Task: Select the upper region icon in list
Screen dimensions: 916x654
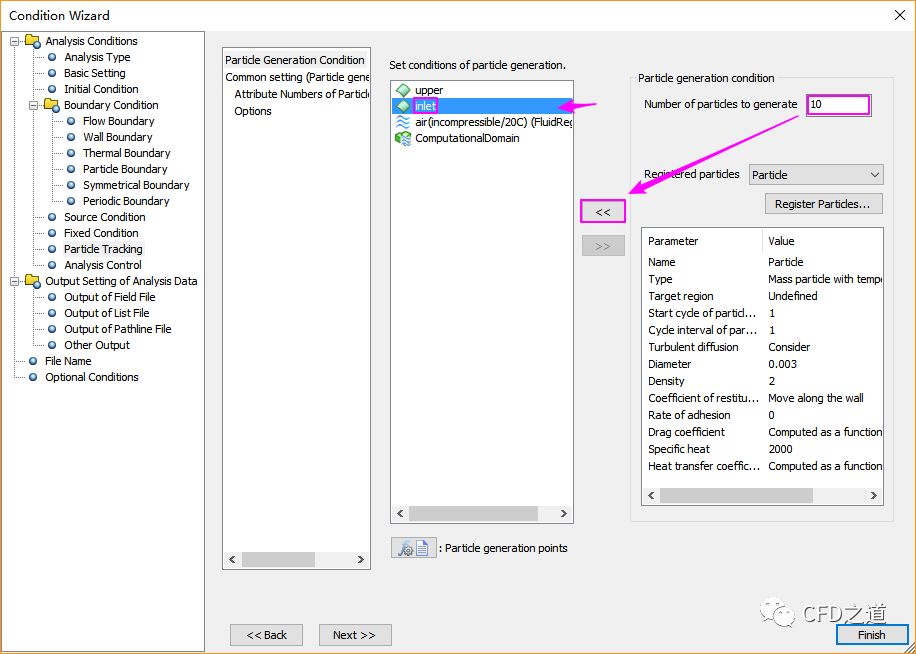Action: 403,90
